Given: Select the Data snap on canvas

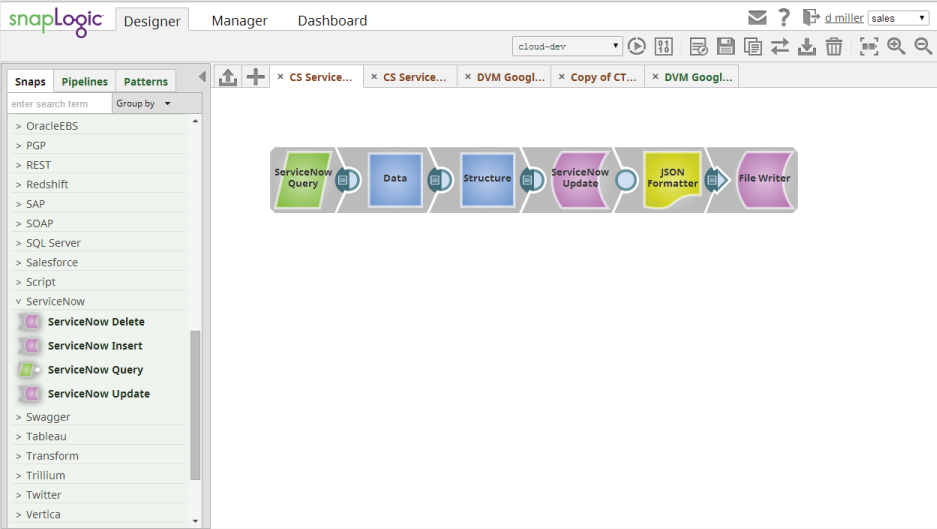Looking at the screenshot, I should 395,179.
